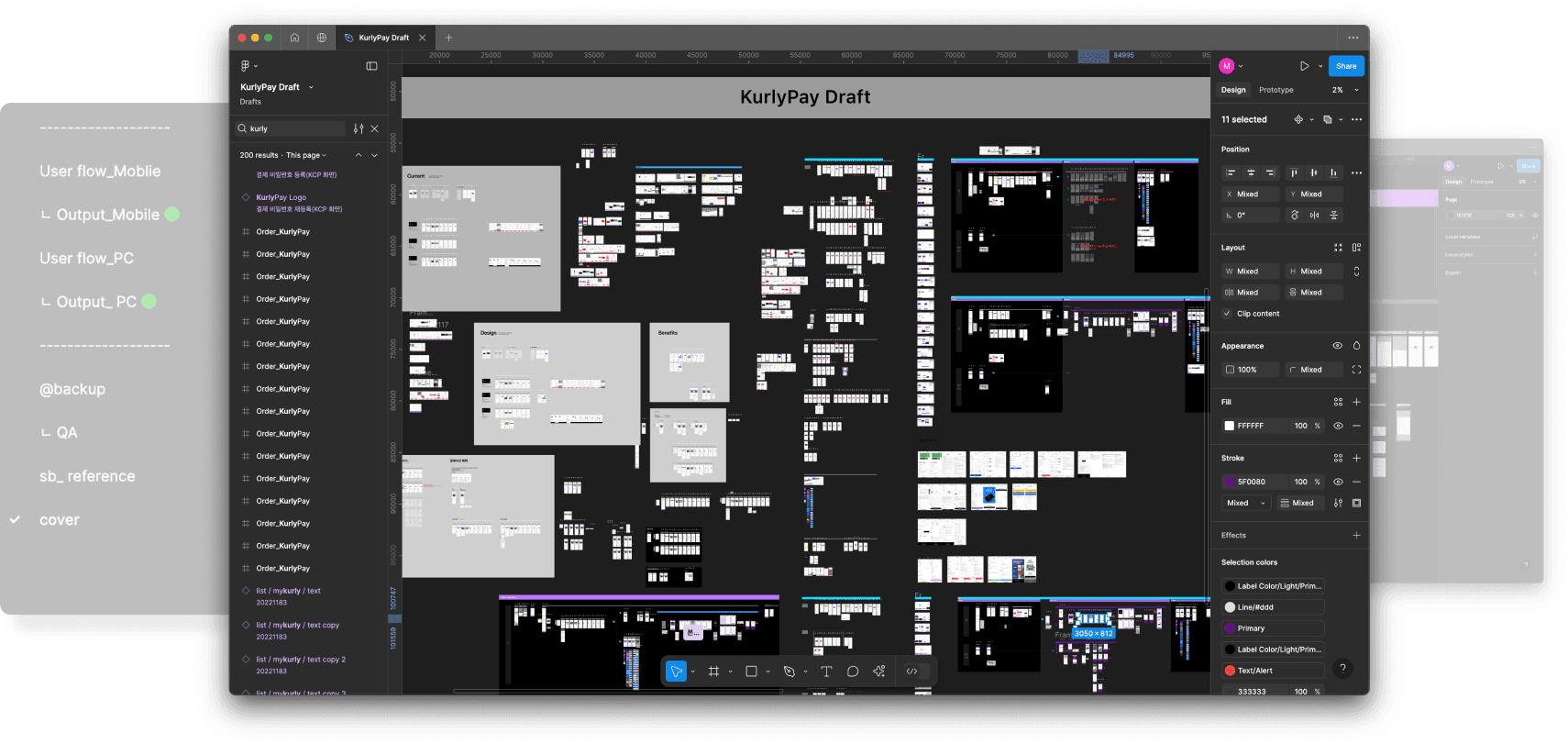
Task: Remove the FFFFFF fill with minus button
Action: (x=1356, y=426)
